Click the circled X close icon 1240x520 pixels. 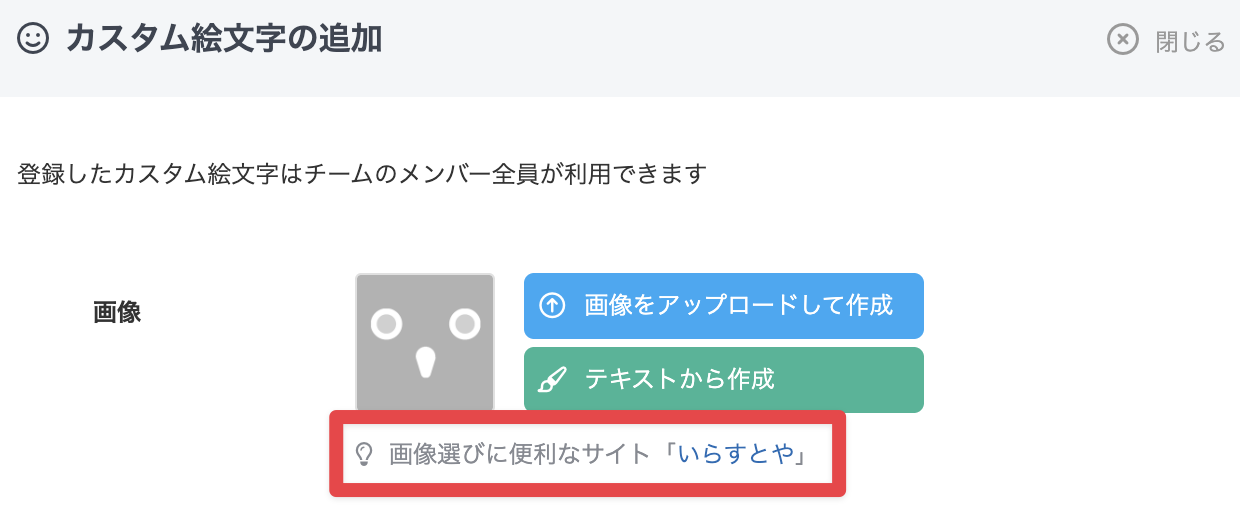[1123, 40]
